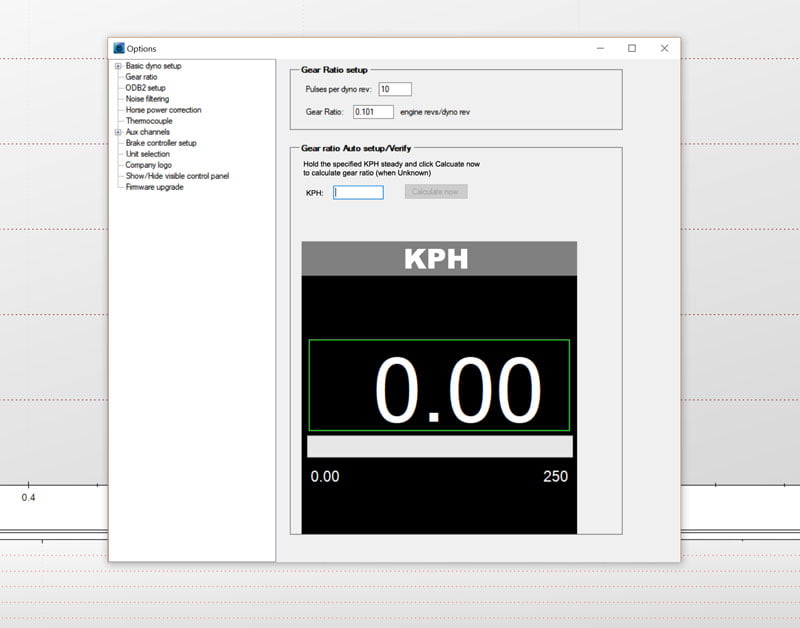Focus the KPH input field
The height and width of the screenshot is (628, 800).
pyautogui.click(x=358, y=192)
